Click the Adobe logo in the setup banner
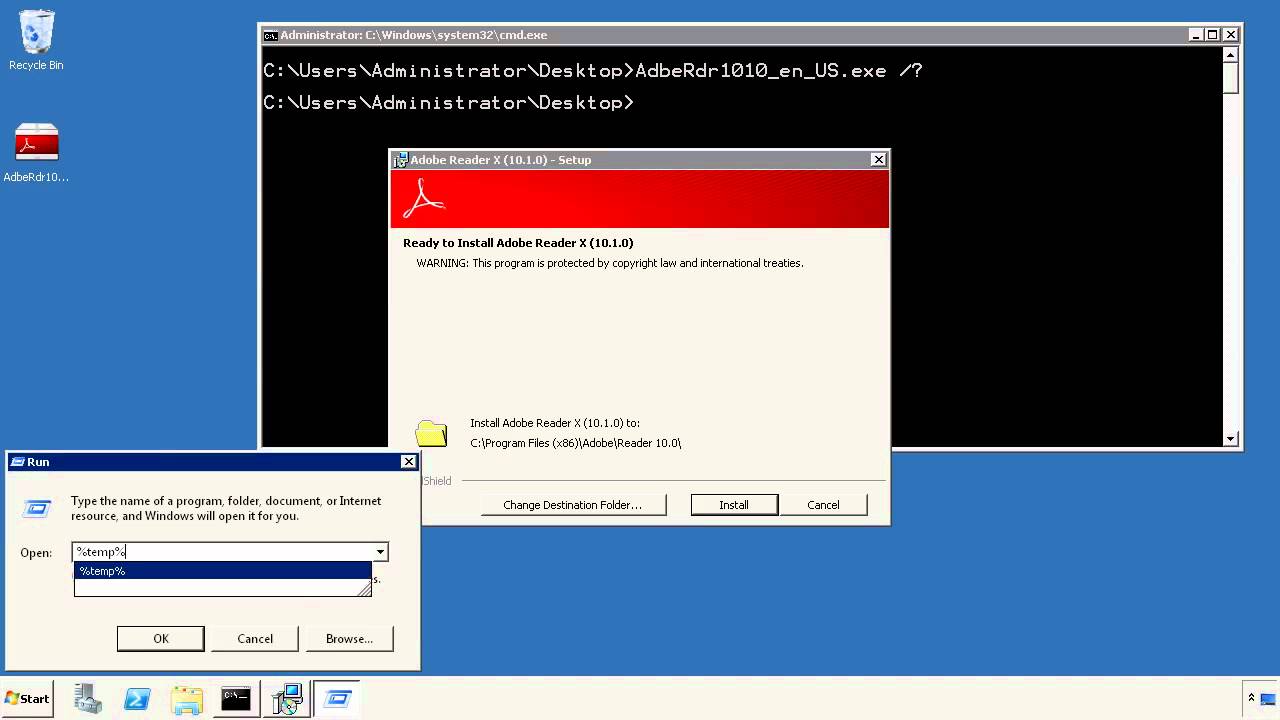This screenshot has width=1280, height=720. pos(423,198)
